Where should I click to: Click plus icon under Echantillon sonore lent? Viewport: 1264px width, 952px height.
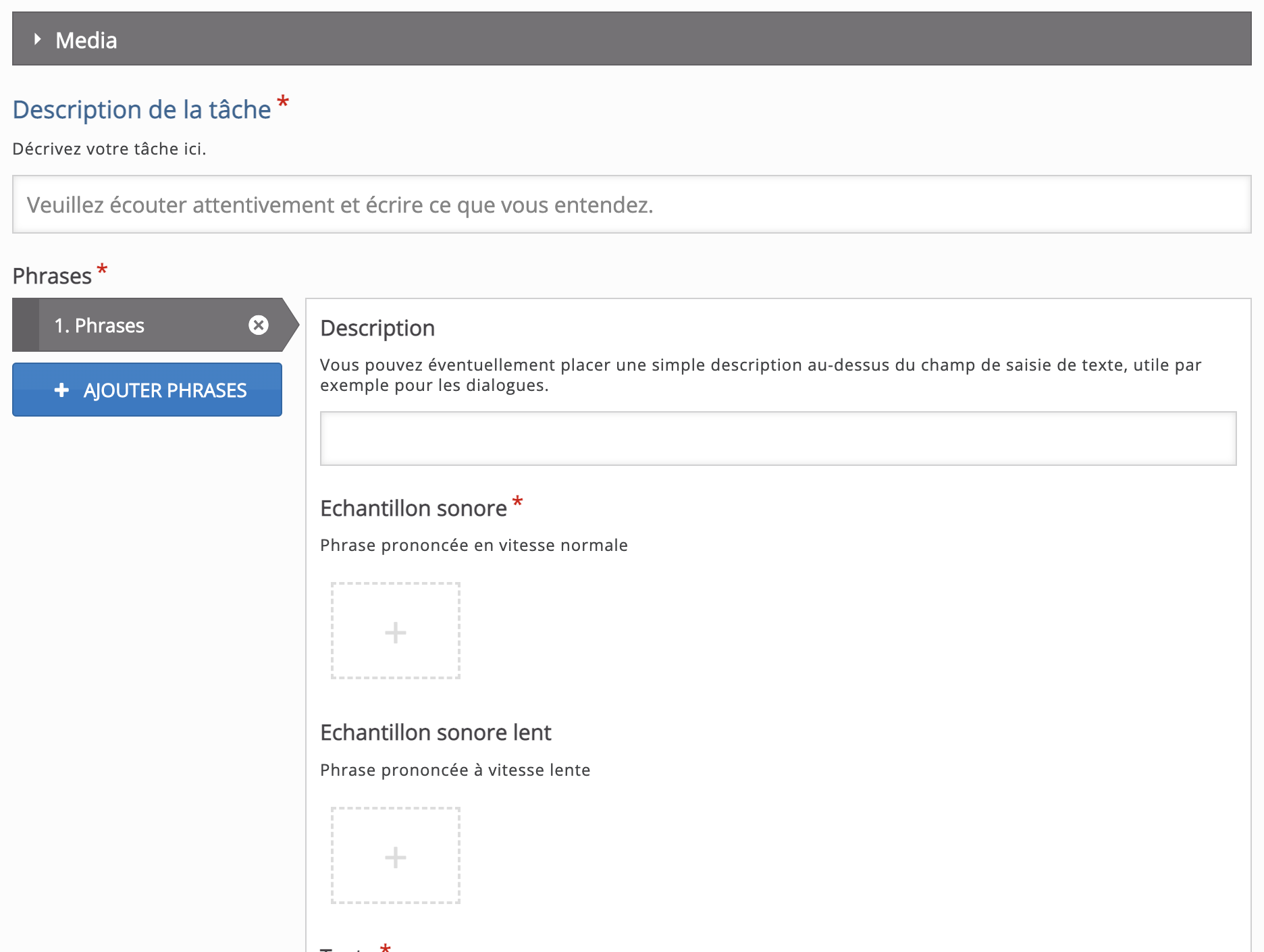pos(396,857)
